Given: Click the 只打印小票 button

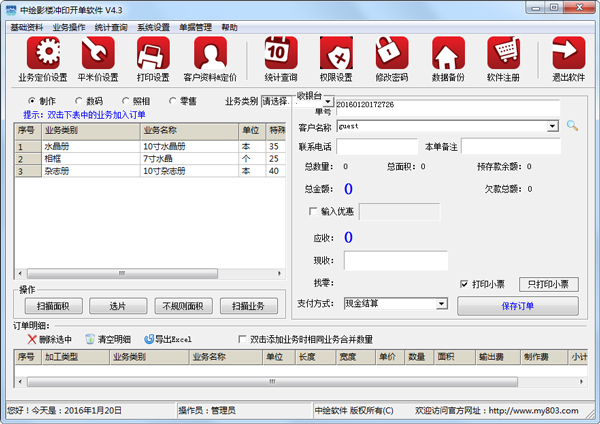Looking at the screenshot, I should (548, 284).
